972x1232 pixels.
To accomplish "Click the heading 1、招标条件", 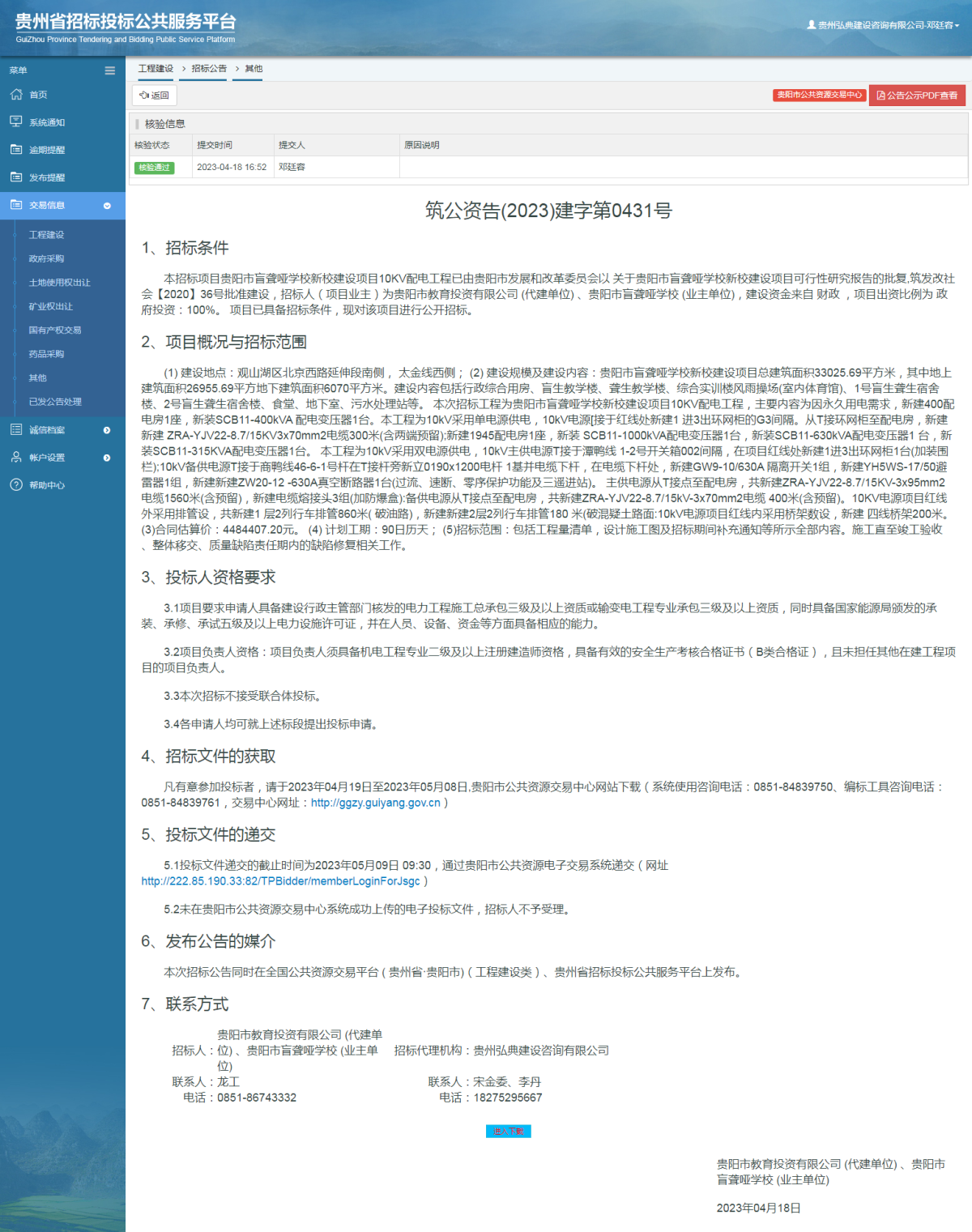I will [185, 248].
